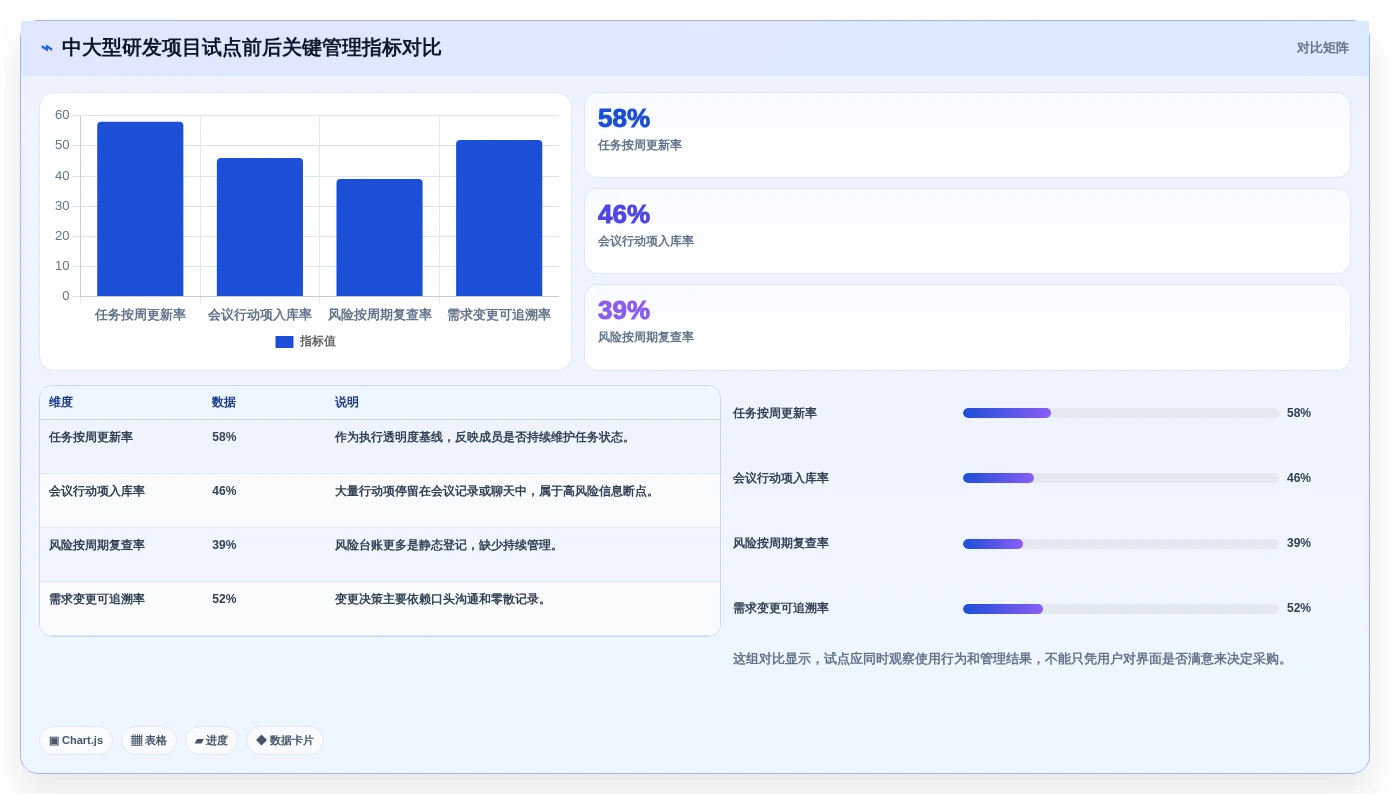Click the 58% 任务按周更新率 data card

point(967,135)
